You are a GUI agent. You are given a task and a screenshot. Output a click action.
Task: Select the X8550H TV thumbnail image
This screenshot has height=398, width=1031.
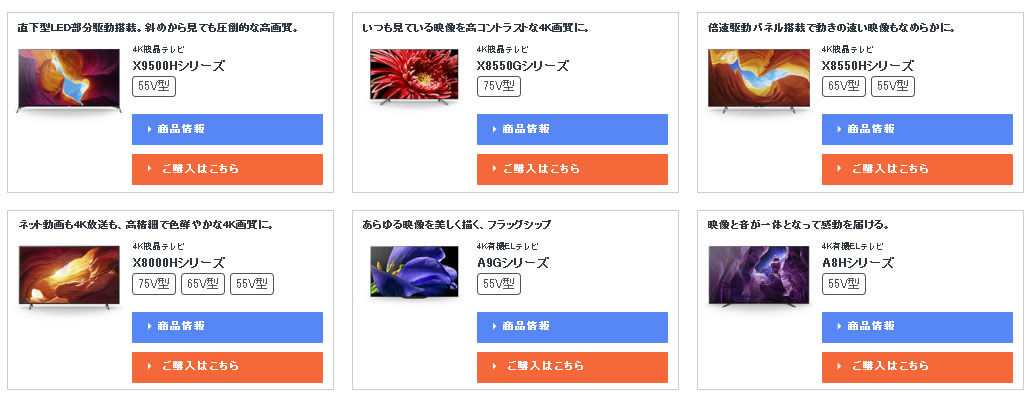pos(759,80)
